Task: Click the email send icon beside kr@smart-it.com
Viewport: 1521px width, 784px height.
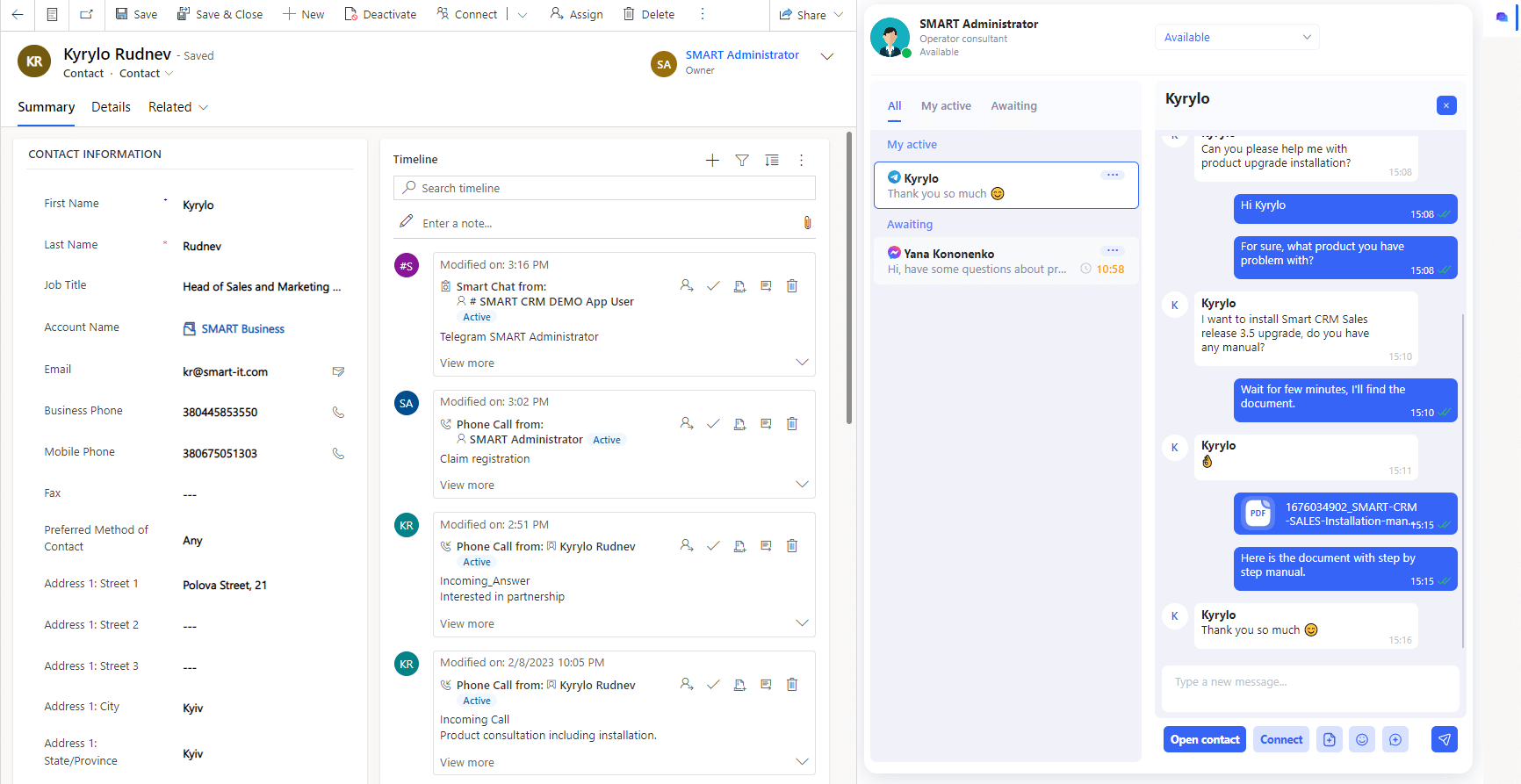Action: coord(338,371)
